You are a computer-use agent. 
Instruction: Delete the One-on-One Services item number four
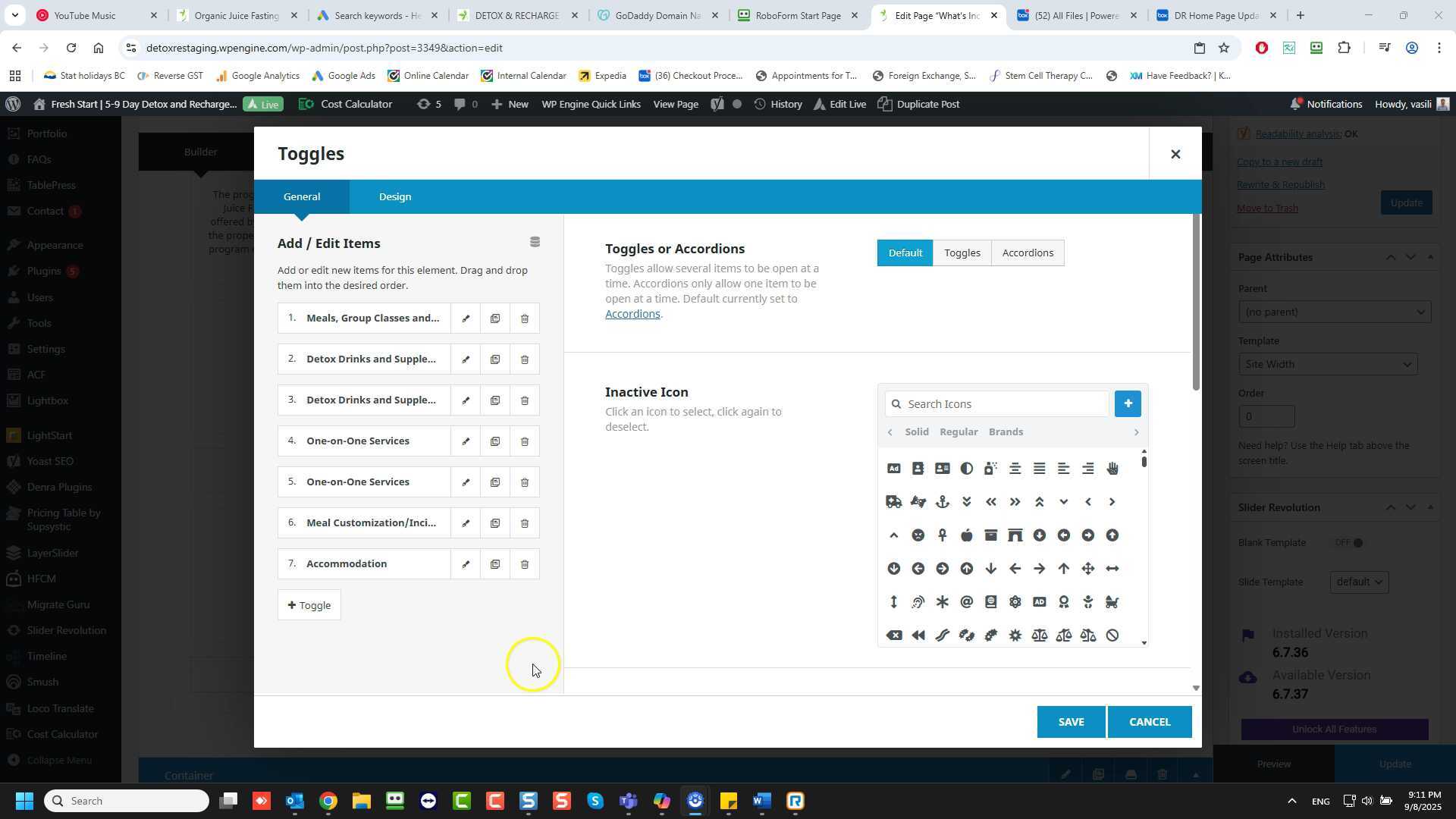524,441
